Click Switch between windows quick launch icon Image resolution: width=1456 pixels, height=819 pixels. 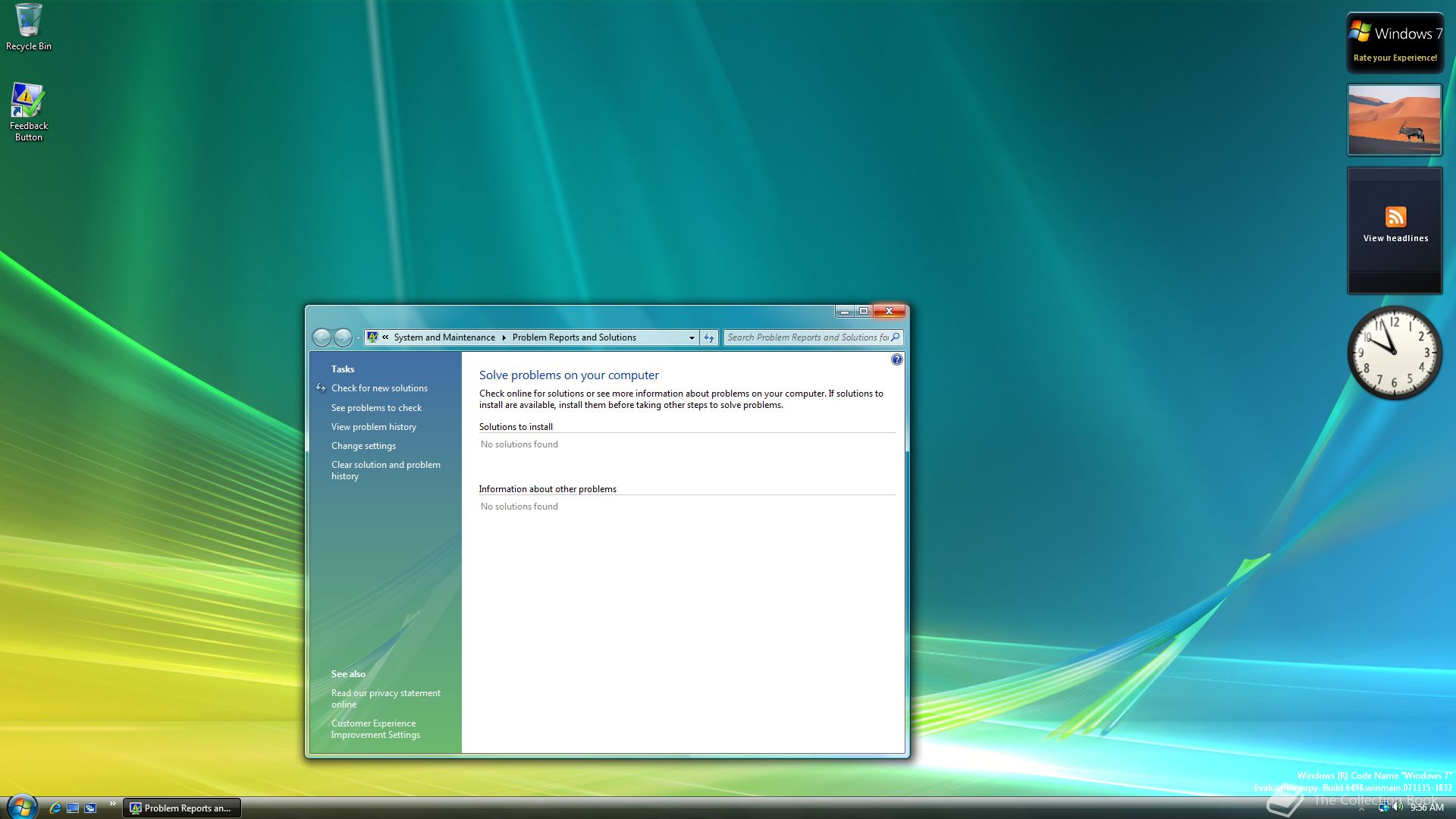tap(90, 808)
